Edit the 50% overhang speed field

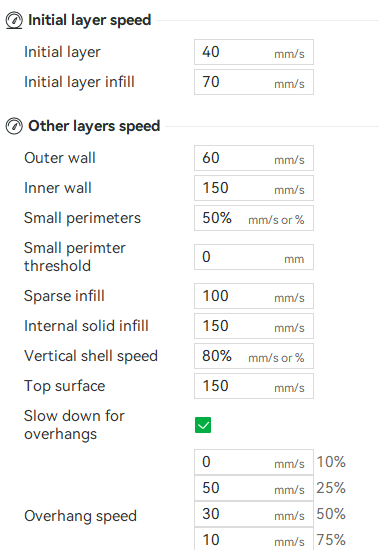coord(254,514)
